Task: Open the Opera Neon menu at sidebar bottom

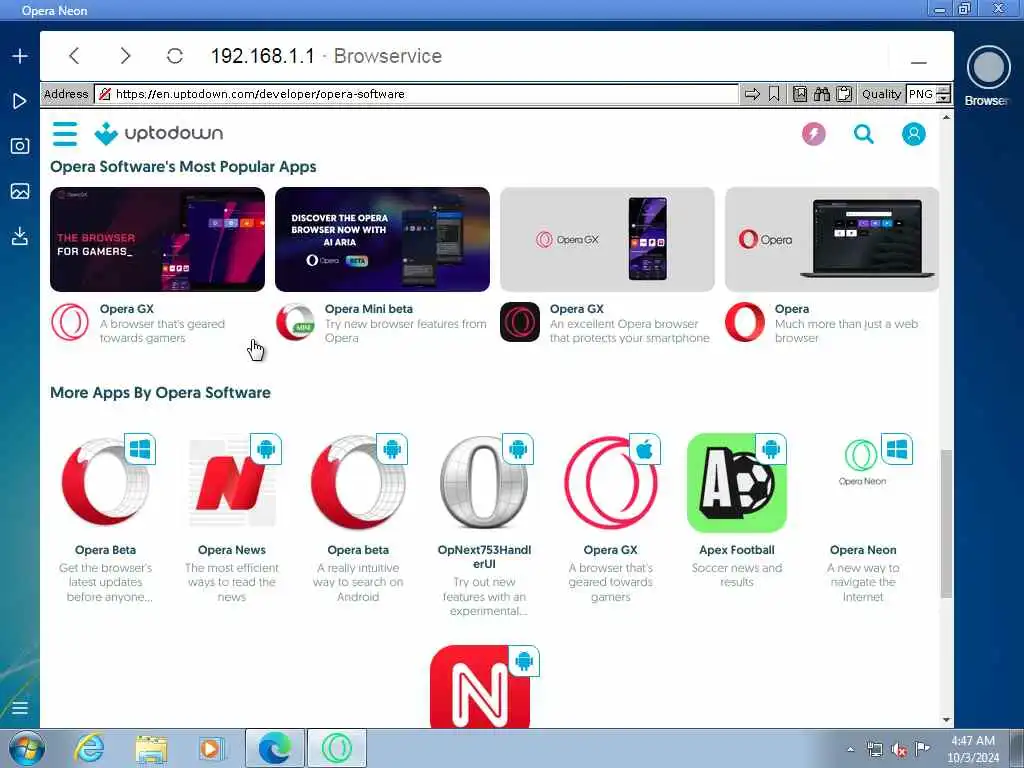Action: click(x=20, y=708)
